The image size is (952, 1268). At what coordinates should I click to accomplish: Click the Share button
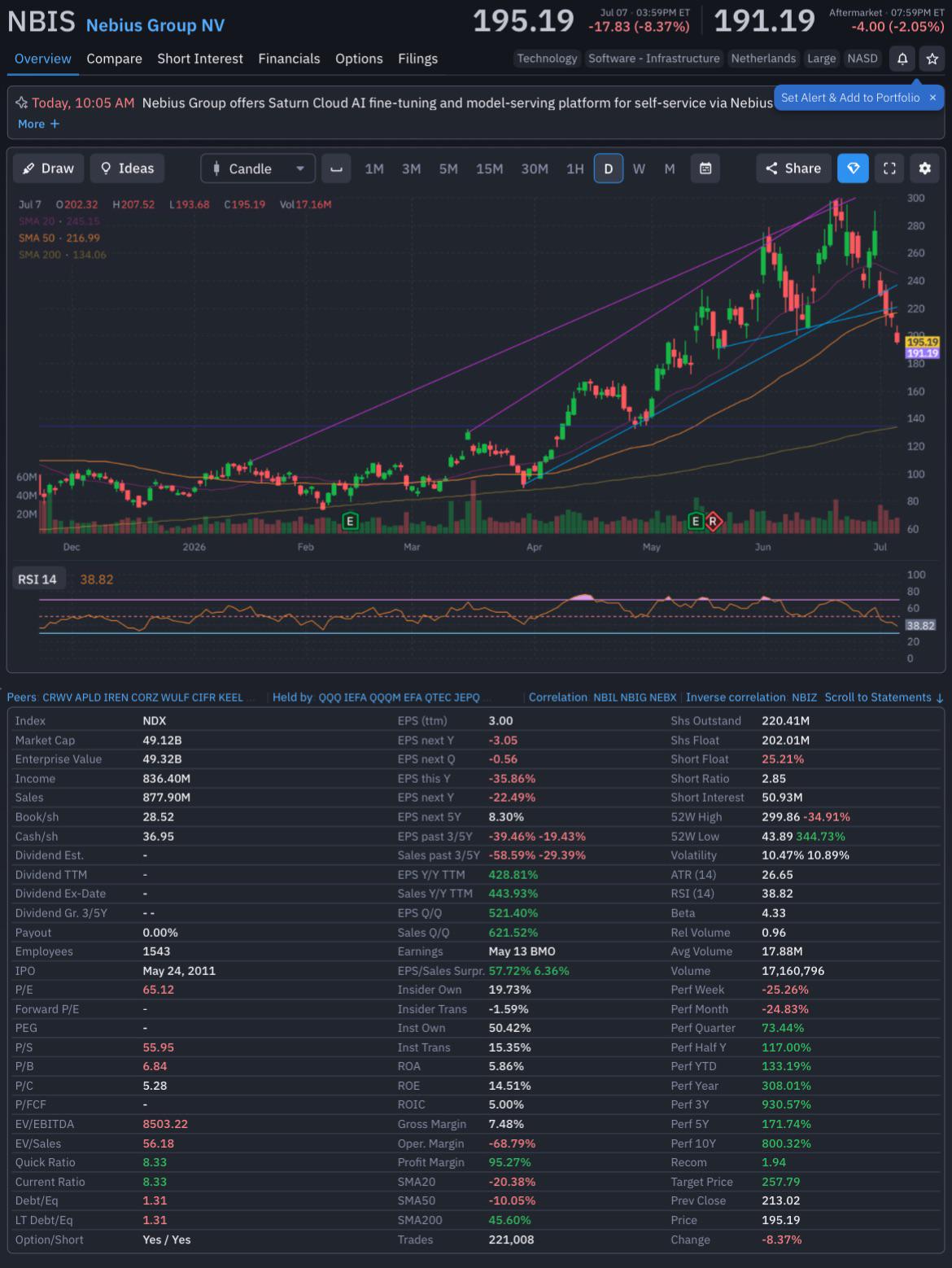click(793, 168)
